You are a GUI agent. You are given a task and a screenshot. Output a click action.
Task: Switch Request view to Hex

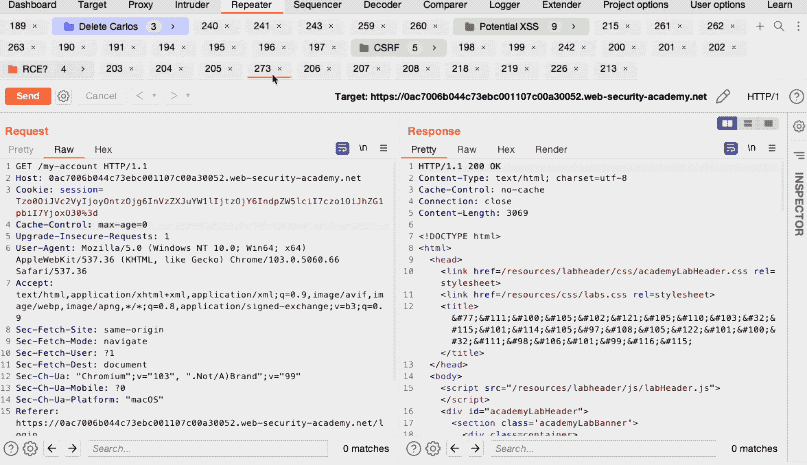[x=103, y=149]
